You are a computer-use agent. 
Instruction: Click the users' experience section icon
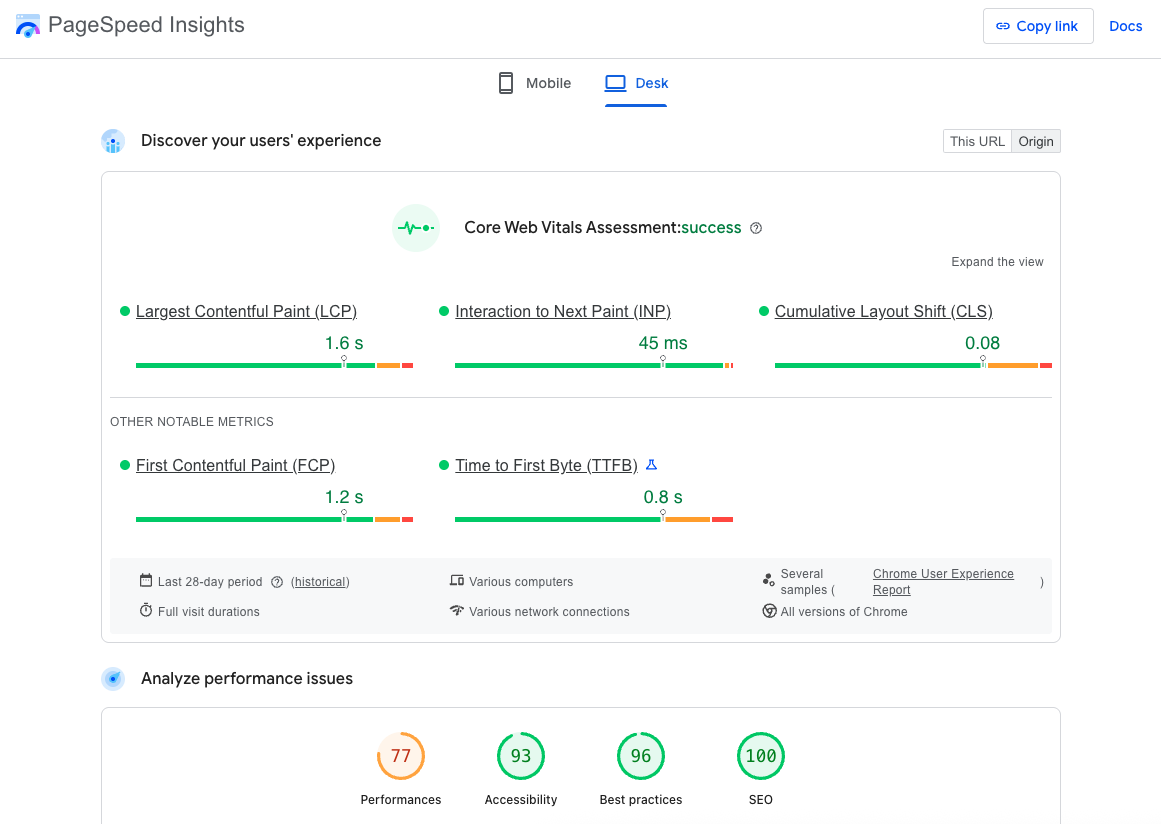point(113,141)
